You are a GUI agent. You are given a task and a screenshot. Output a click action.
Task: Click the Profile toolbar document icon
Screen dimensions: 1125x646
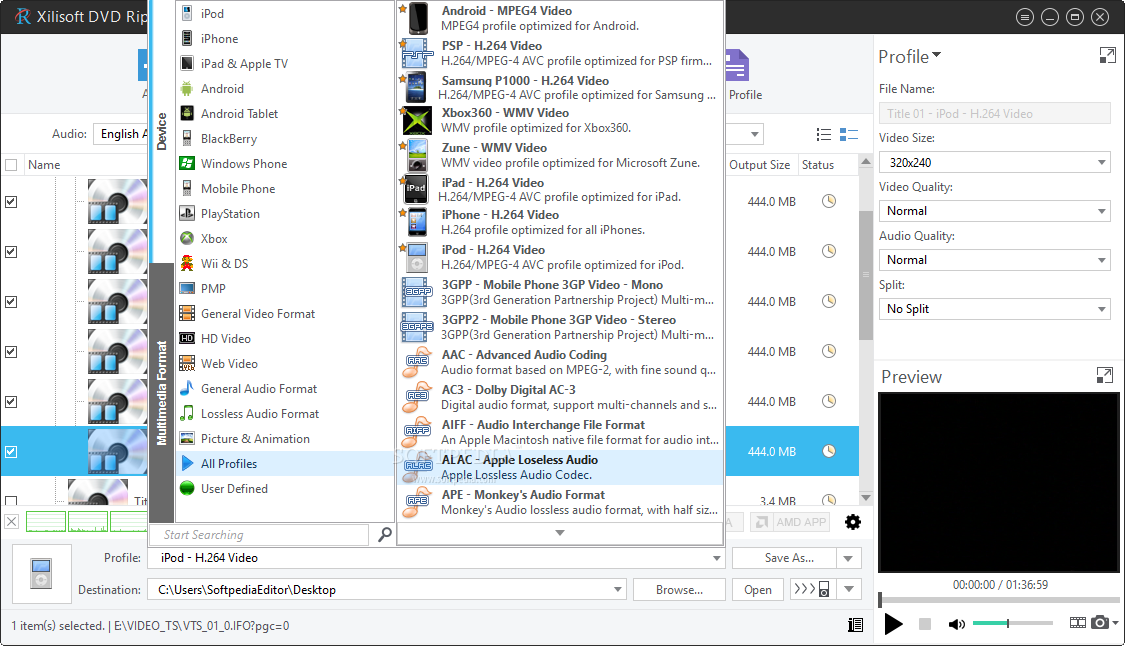[737, 66]
